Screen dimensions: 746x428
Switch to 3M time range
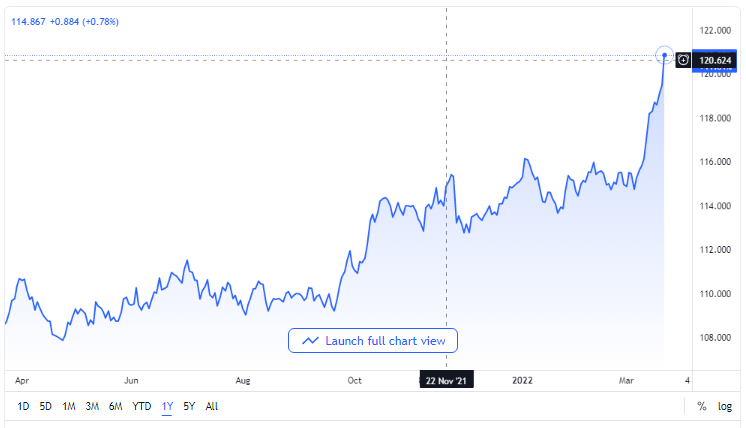click(92, 407)
